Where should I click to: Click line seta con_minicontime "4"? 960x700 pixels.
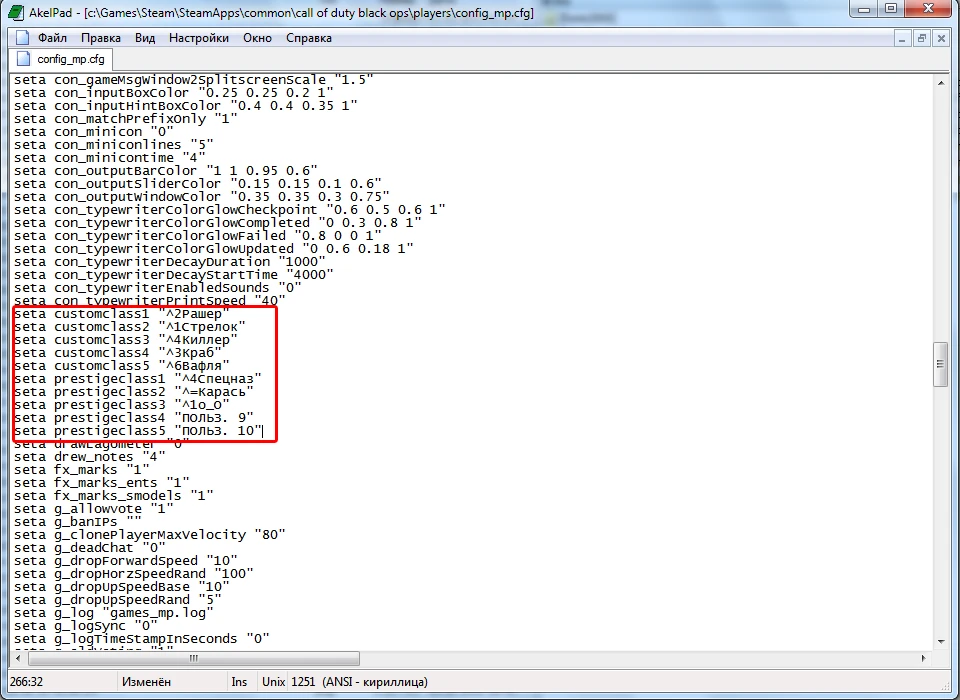click(x=110, y=157)
